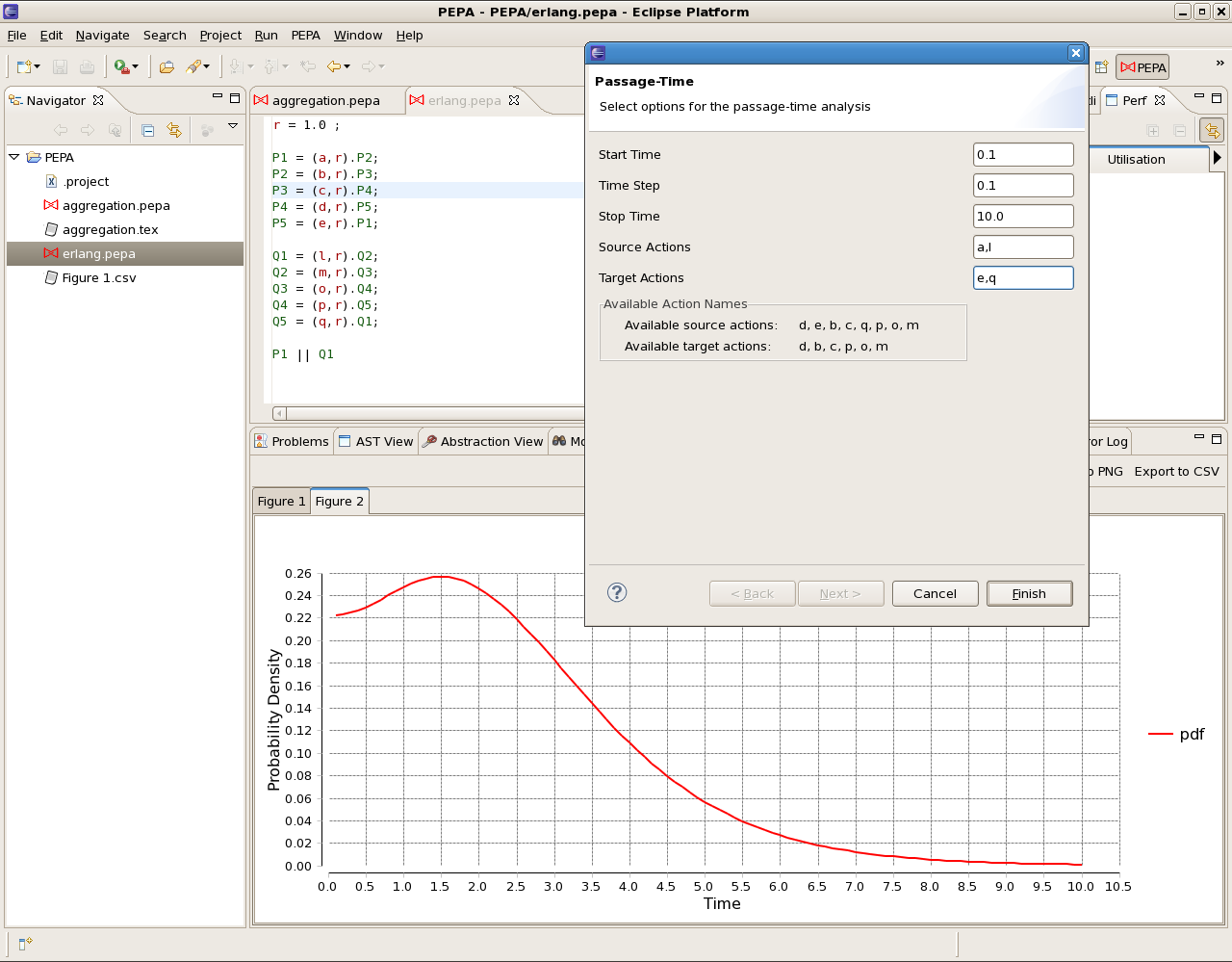Open the Project menu
Image resolution: width=1232 pixels, height=962 pixels.
tap(220, 36)
